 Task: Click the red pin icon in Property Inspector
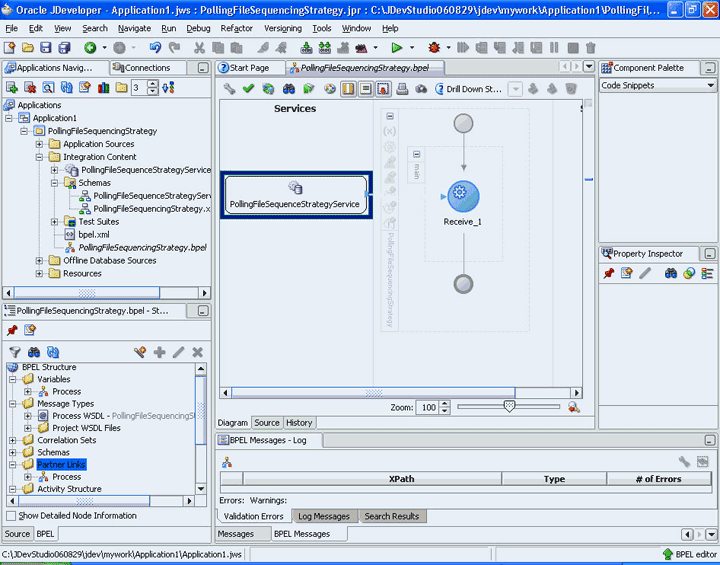click(x=609, y=273)
